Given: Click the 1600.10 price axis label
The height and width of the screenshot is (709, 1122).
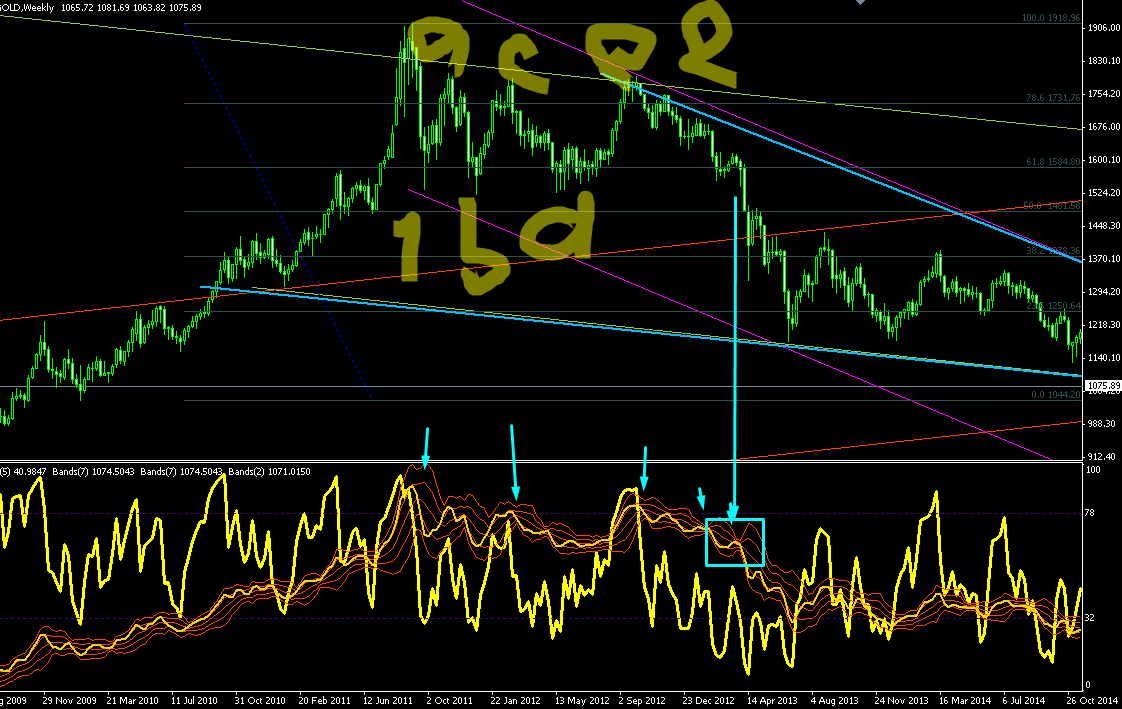Looking at the screenshot, I should click(x=1103, y=160).
